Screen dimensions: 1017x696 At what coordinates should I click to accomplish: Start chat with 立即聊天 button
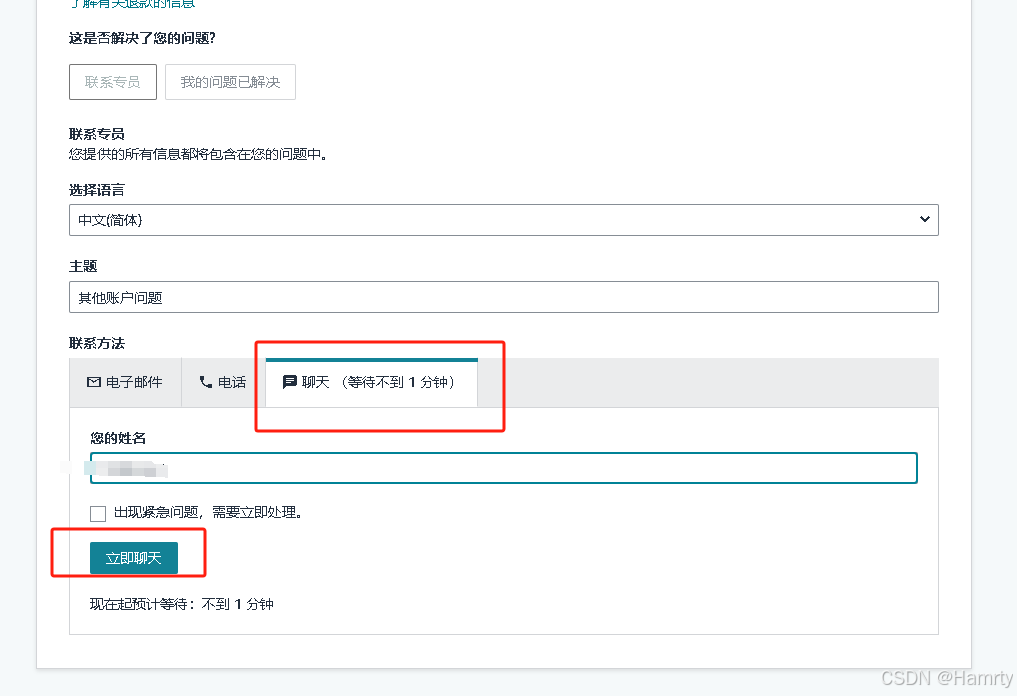point(134,558)
